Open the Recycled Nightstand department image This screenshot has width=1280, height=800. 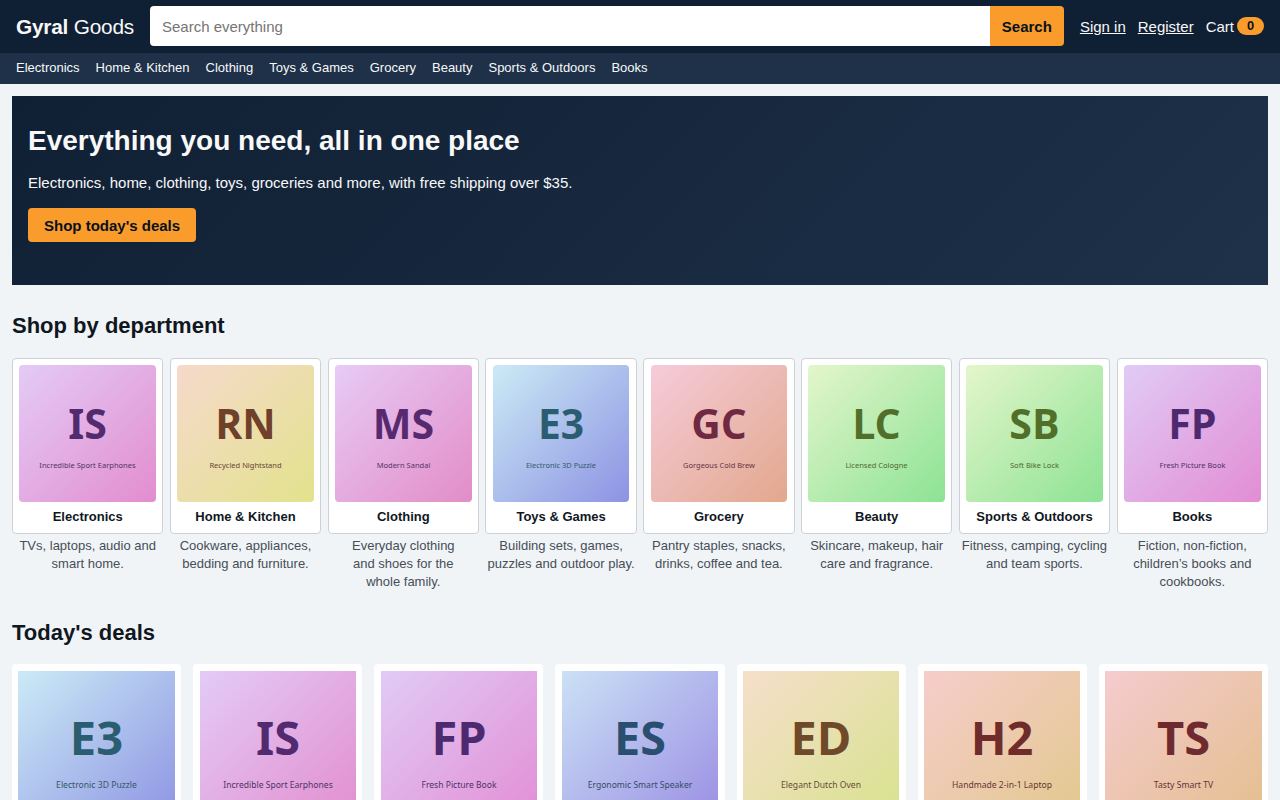(x=245, y=433)
